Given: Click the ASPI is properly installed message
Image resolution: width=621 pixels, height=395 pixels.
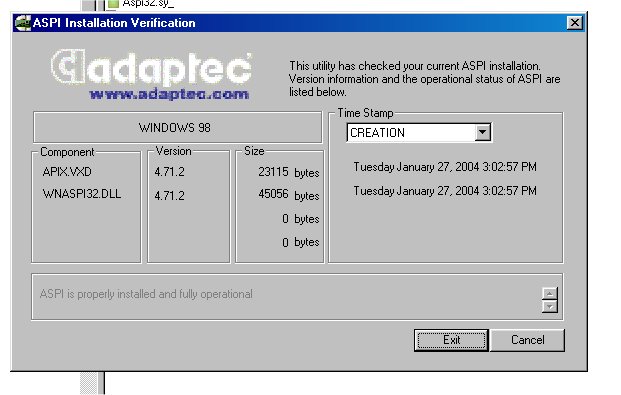Looking at the screenshot, I should (x=146, y=294).
